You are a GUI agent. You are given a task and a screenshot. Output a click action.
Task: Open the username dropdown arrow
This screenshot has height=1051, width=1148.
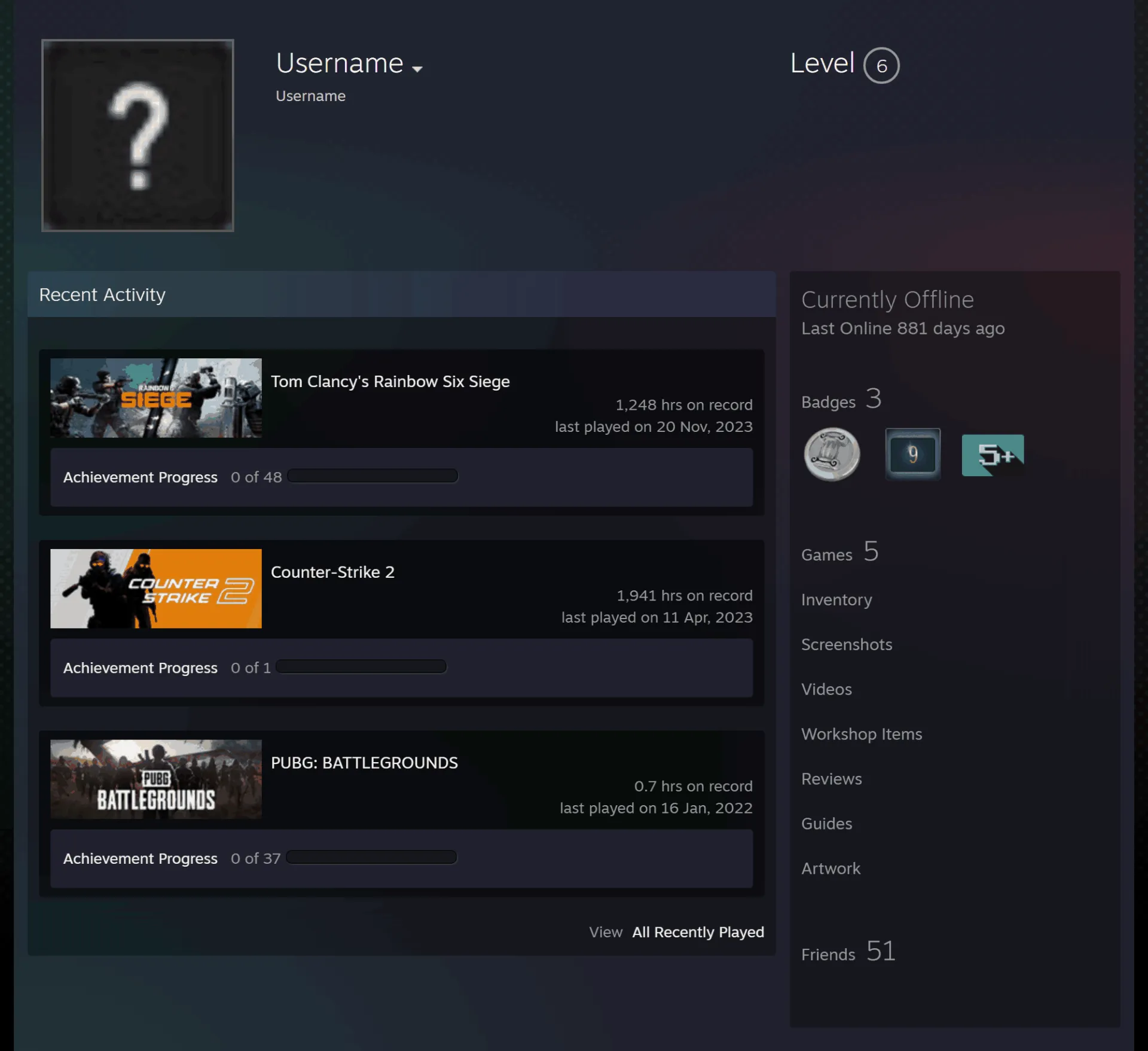coord(417,69)
